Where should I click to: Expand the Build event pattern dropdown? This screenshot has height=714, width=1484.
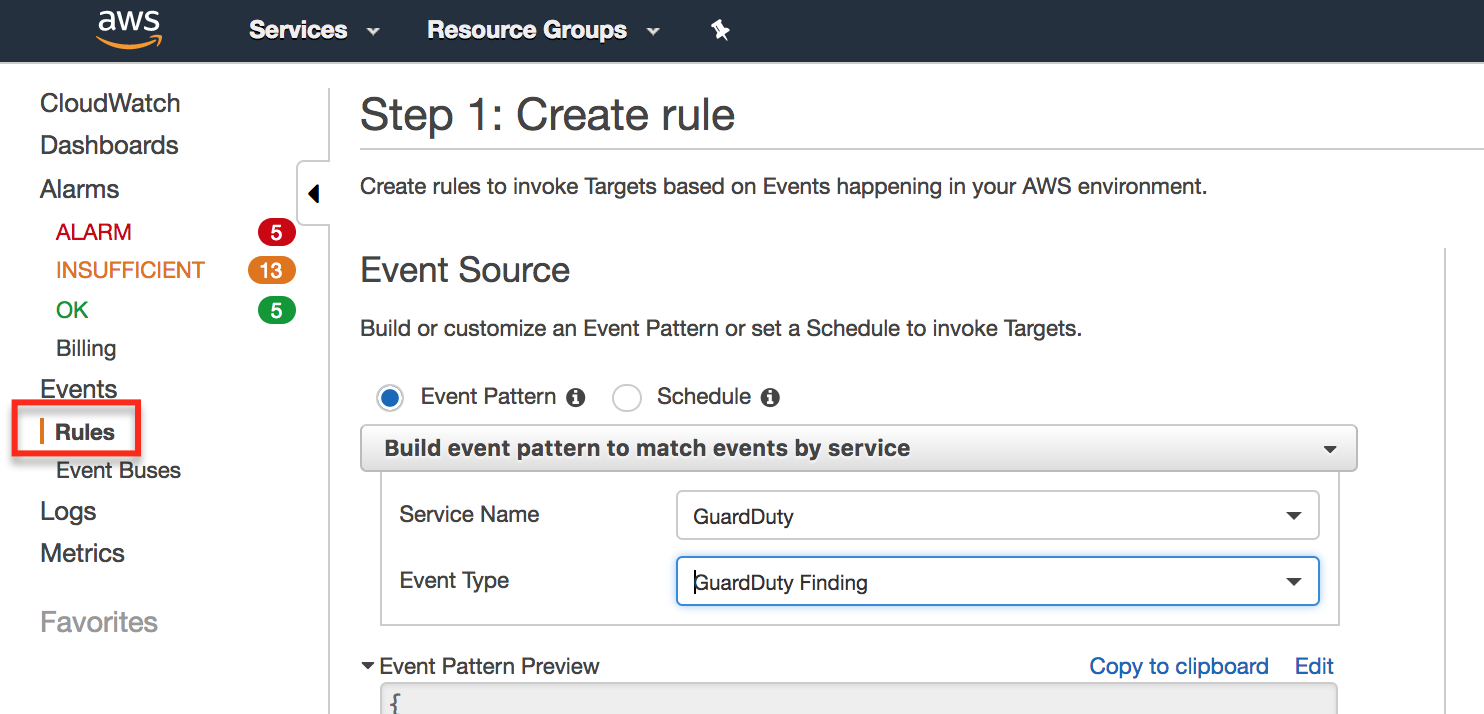point(858,449)
